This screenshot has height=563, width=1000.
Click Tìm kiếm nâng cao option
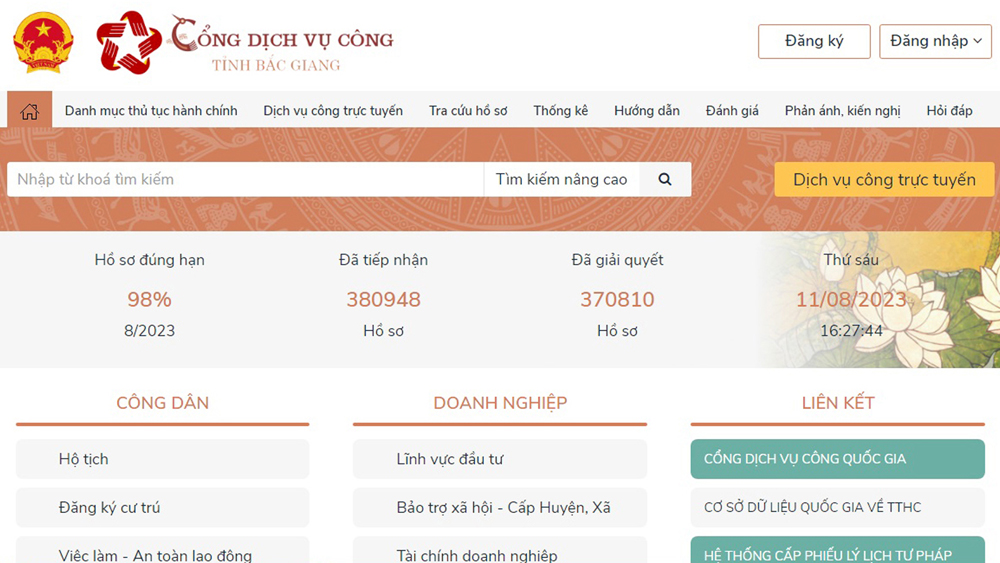[x=561, y=179]
